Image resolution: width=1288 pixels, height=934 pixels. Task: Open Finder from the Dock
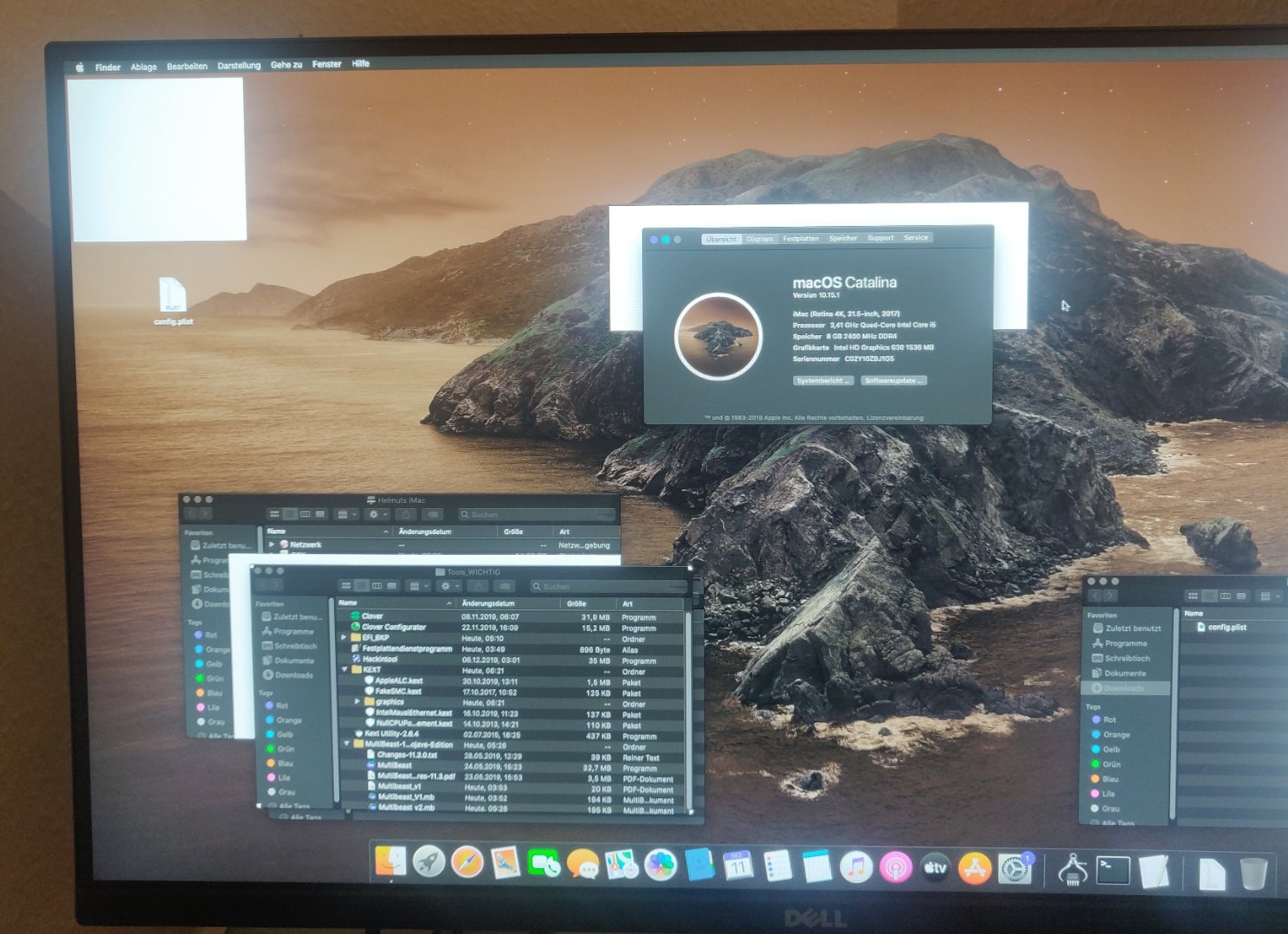point(390,860)
